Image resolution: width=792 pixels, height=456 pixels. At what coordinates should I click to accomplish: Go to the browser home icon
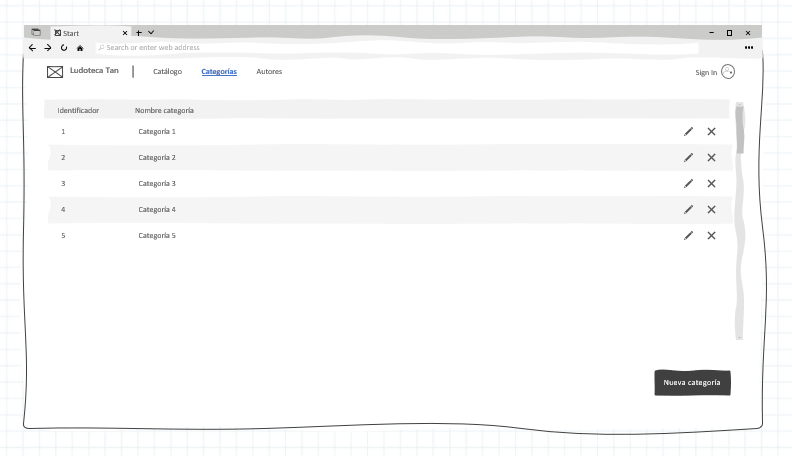(80, 48)
